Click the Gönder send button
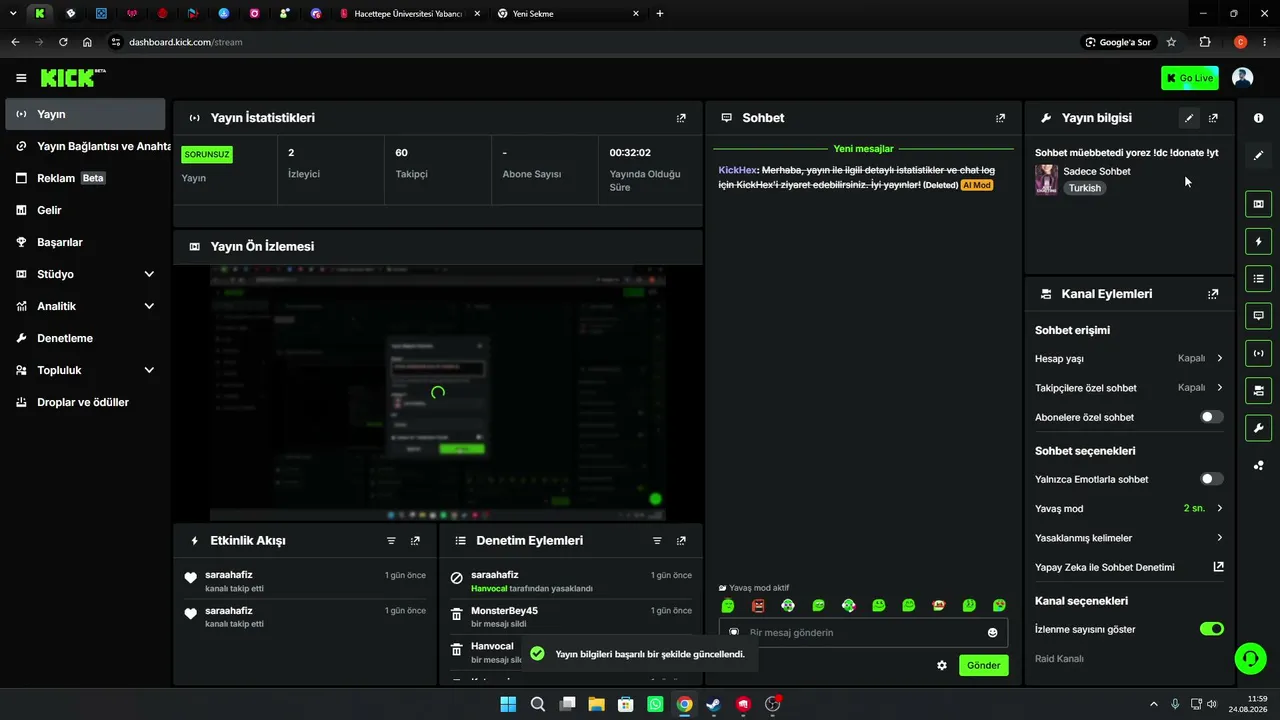 tap(983, 665)
